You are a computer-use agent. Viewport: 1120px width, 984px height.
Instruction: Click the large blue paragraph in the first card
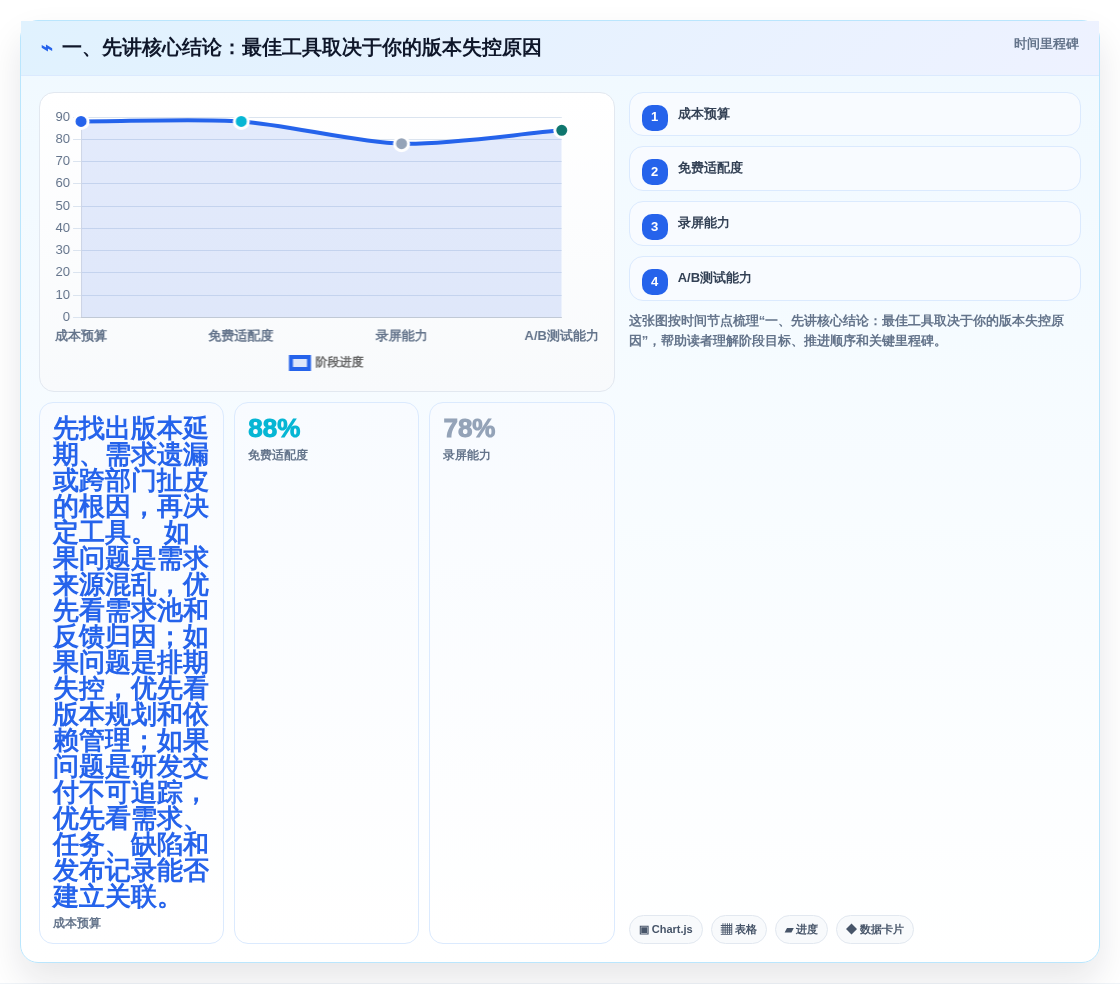coord(131,662)
